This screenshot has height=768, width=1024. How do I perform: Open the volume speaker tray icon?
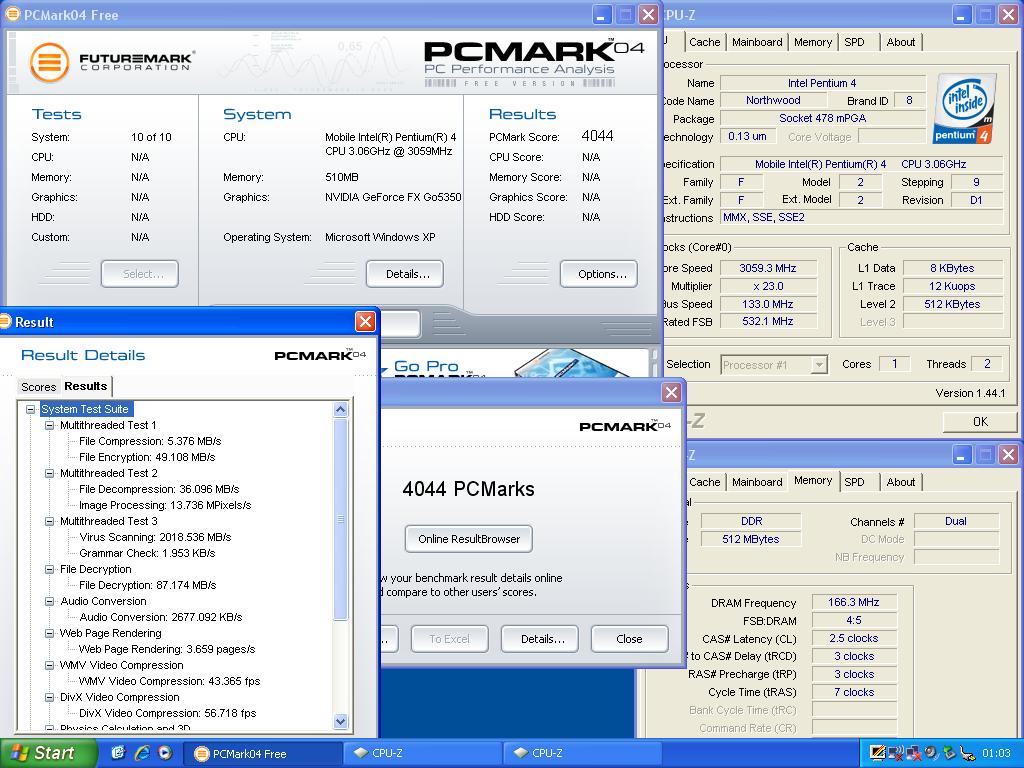click(x=932, y=754)
